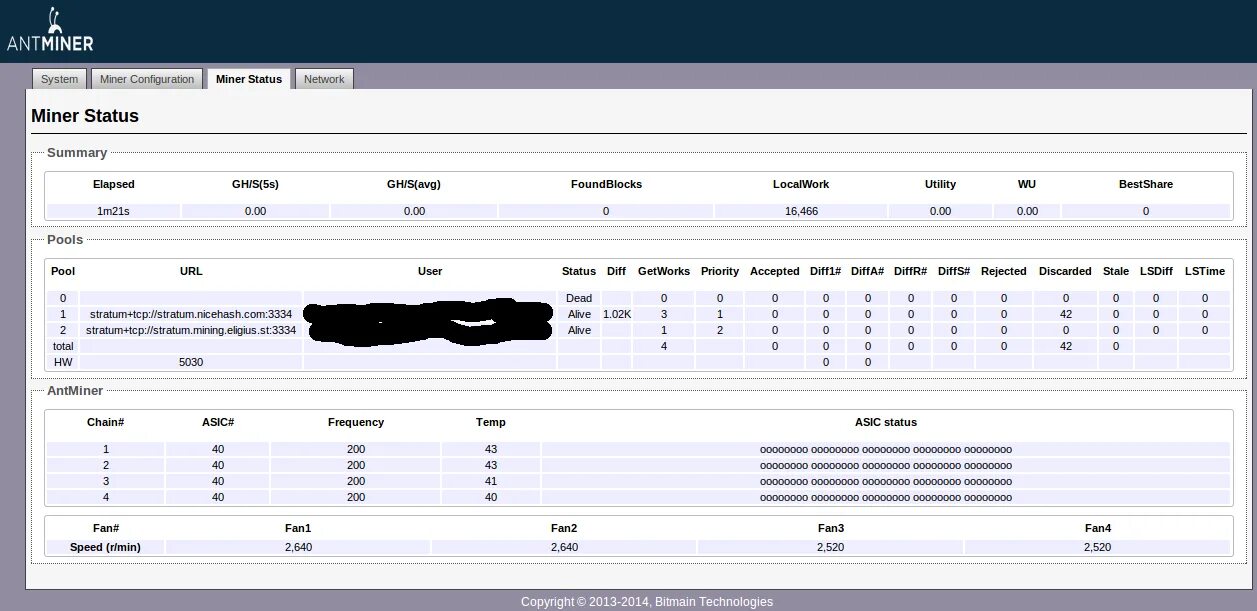Click the Fan4 speed value 2,520

click(1097, 547)
